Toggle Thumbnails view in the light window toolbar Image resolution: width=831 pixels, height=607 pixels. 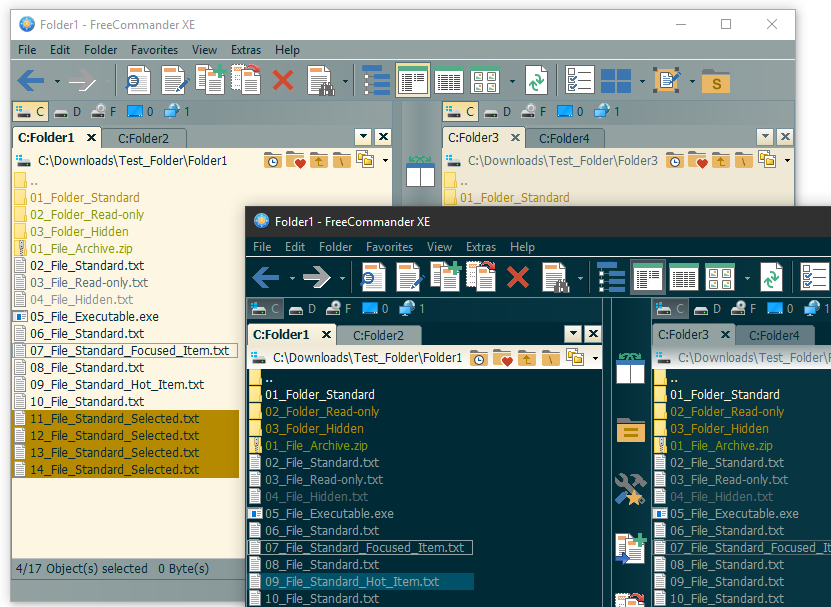click(485, 80)
